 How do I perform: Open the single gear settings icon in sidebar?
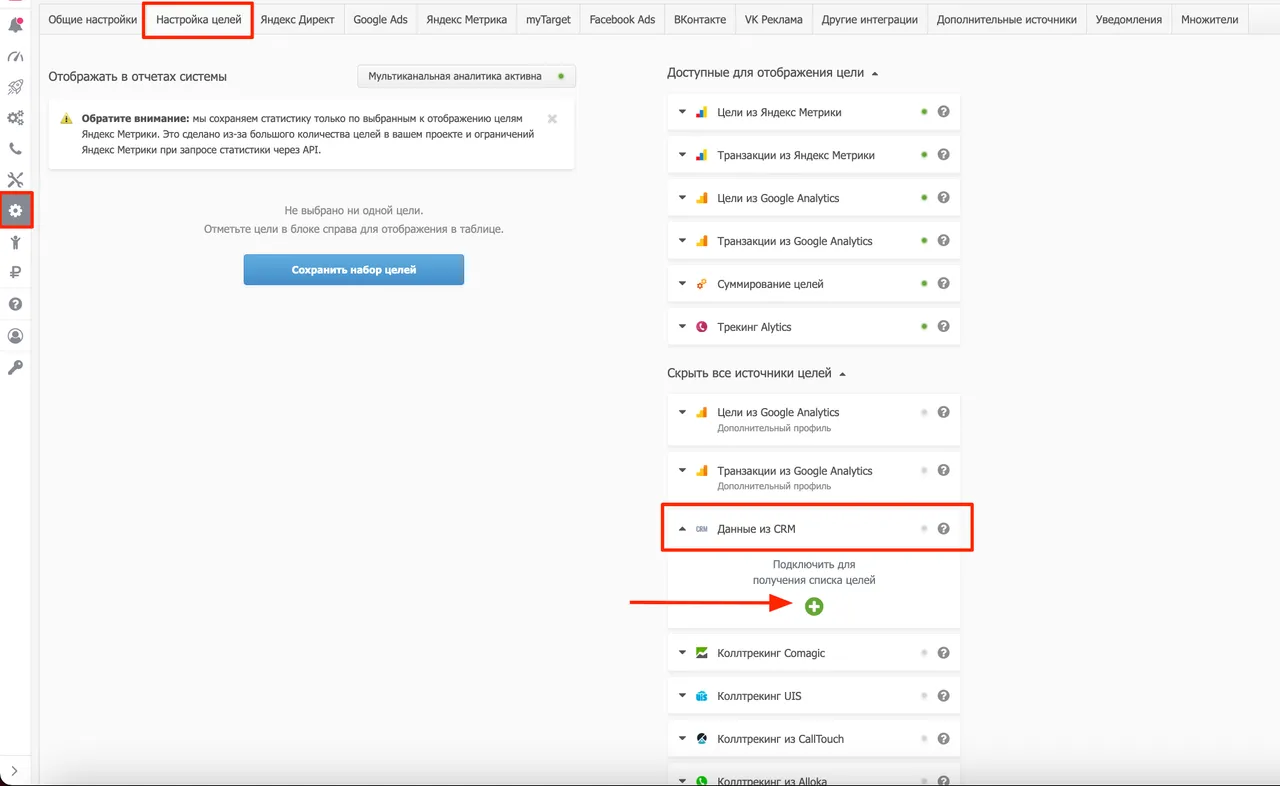point(15,211)
